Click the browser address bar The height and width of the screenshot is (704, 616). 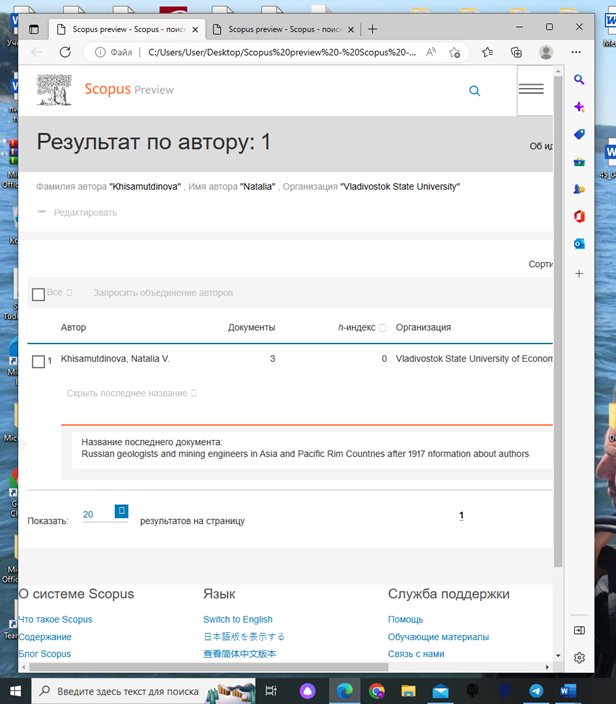point(270,52)
